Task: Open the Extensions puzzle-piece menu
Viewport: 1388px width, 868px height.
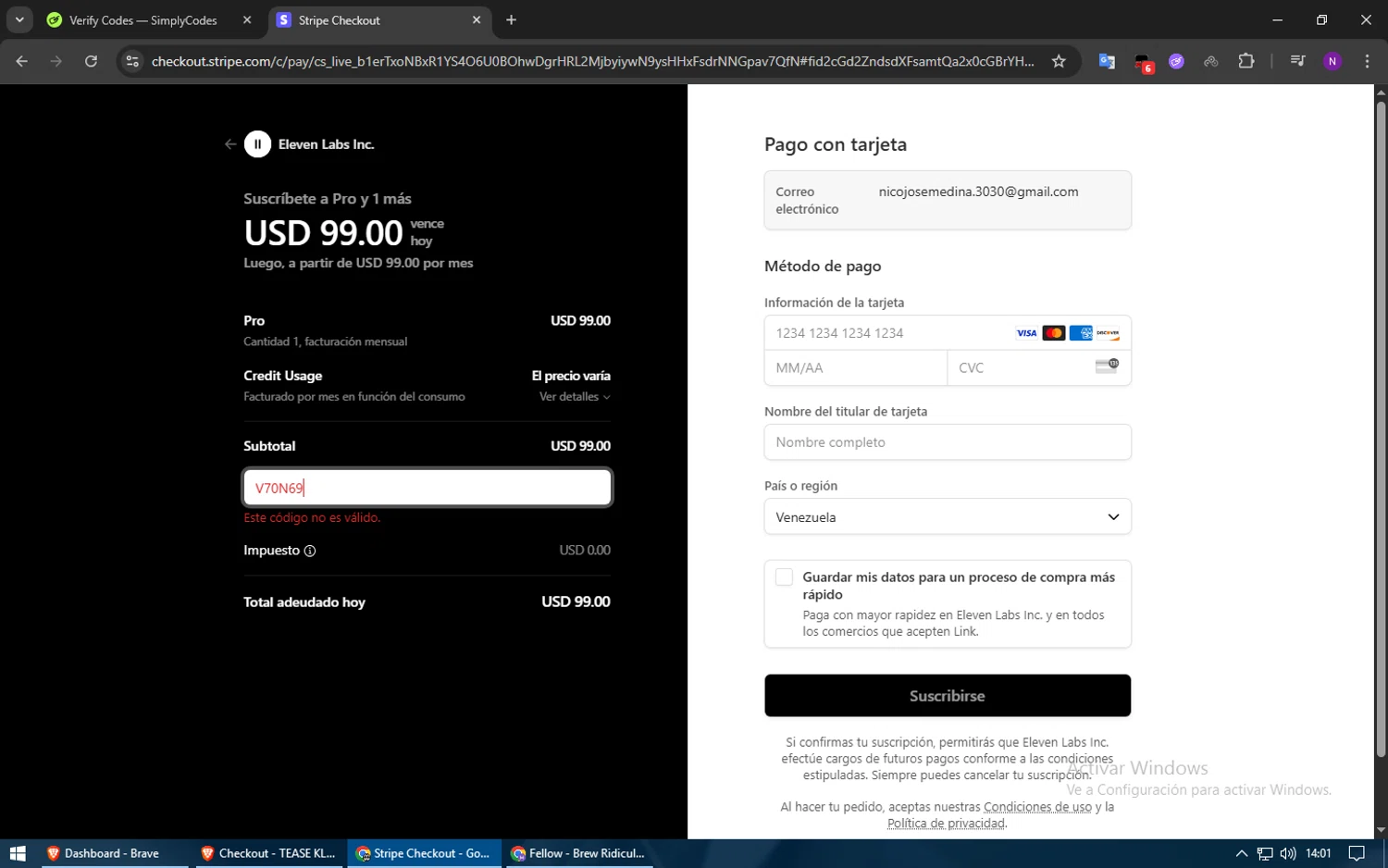Action: click(x=1246, y=61)
